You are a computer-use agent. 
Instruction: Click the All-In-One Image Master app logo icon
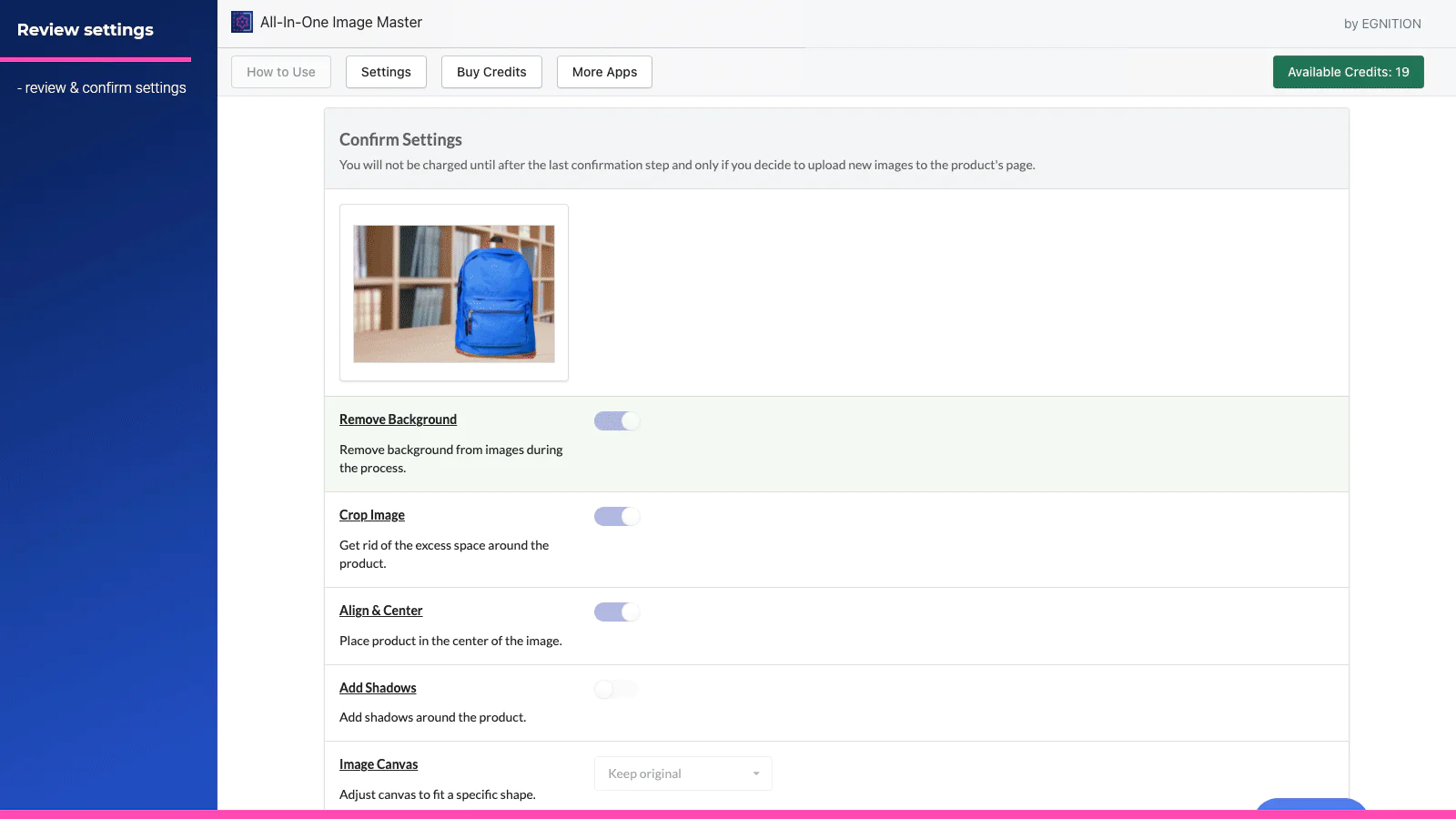pos(241,22)
